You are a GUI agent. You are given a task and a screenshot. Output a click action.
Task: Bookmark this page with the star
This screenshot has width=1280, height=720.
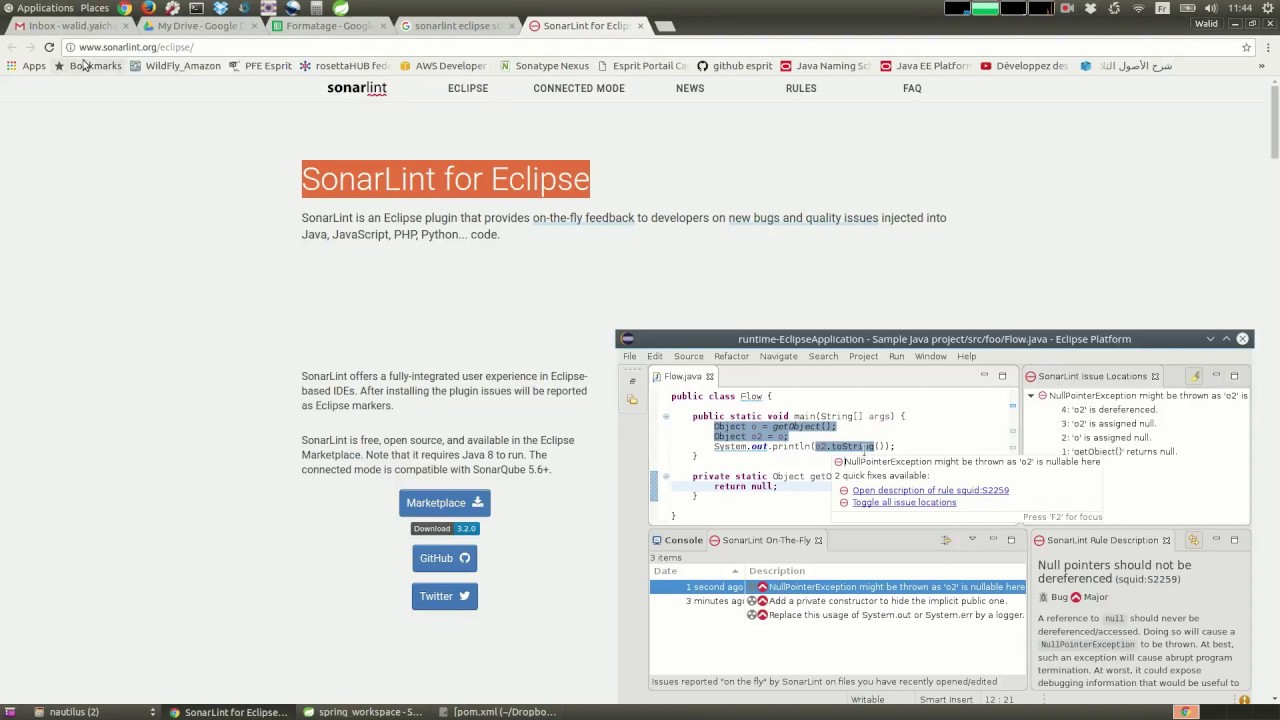(x=1246, y=47)
